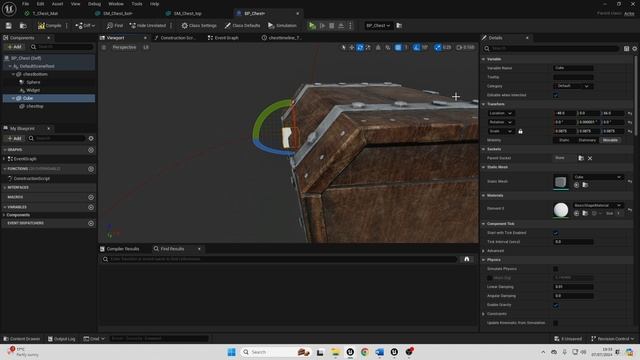Add a component with the Components Add button
Image resolution: width=640 pixels, height=360 pixels.
(x=14, y=47)
